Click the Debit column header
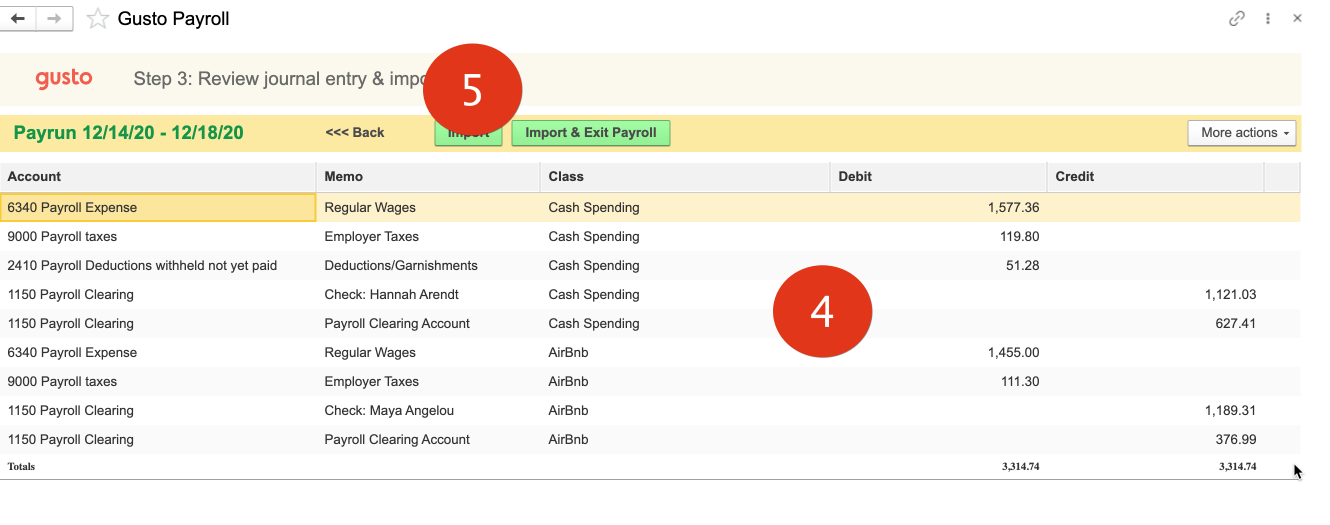The height and width of the screenshot is (525, 1330). click(938, 176)
